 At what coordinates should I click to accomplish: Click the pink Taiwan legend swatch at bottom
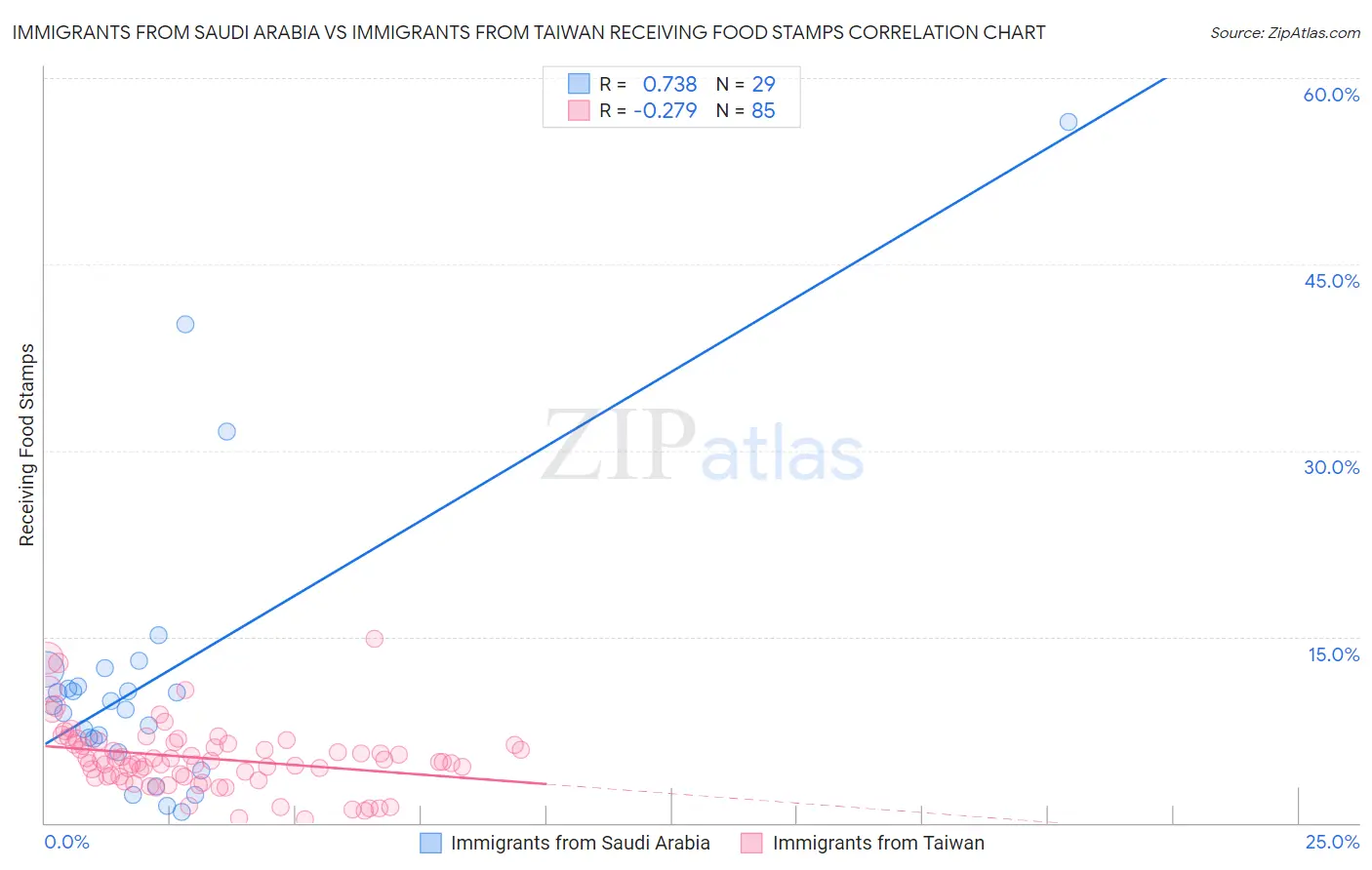click(751, 843)
